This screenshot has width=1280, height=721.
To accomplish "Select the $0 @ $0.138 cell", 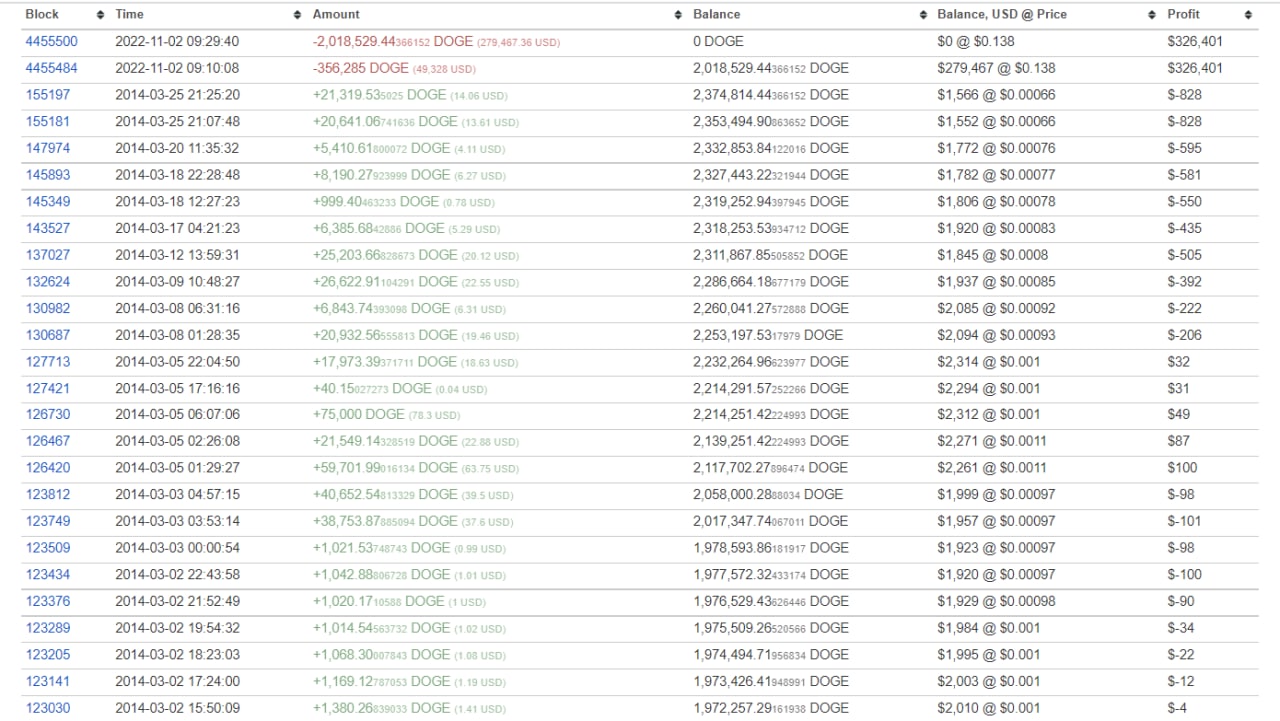I will [974, 42].
